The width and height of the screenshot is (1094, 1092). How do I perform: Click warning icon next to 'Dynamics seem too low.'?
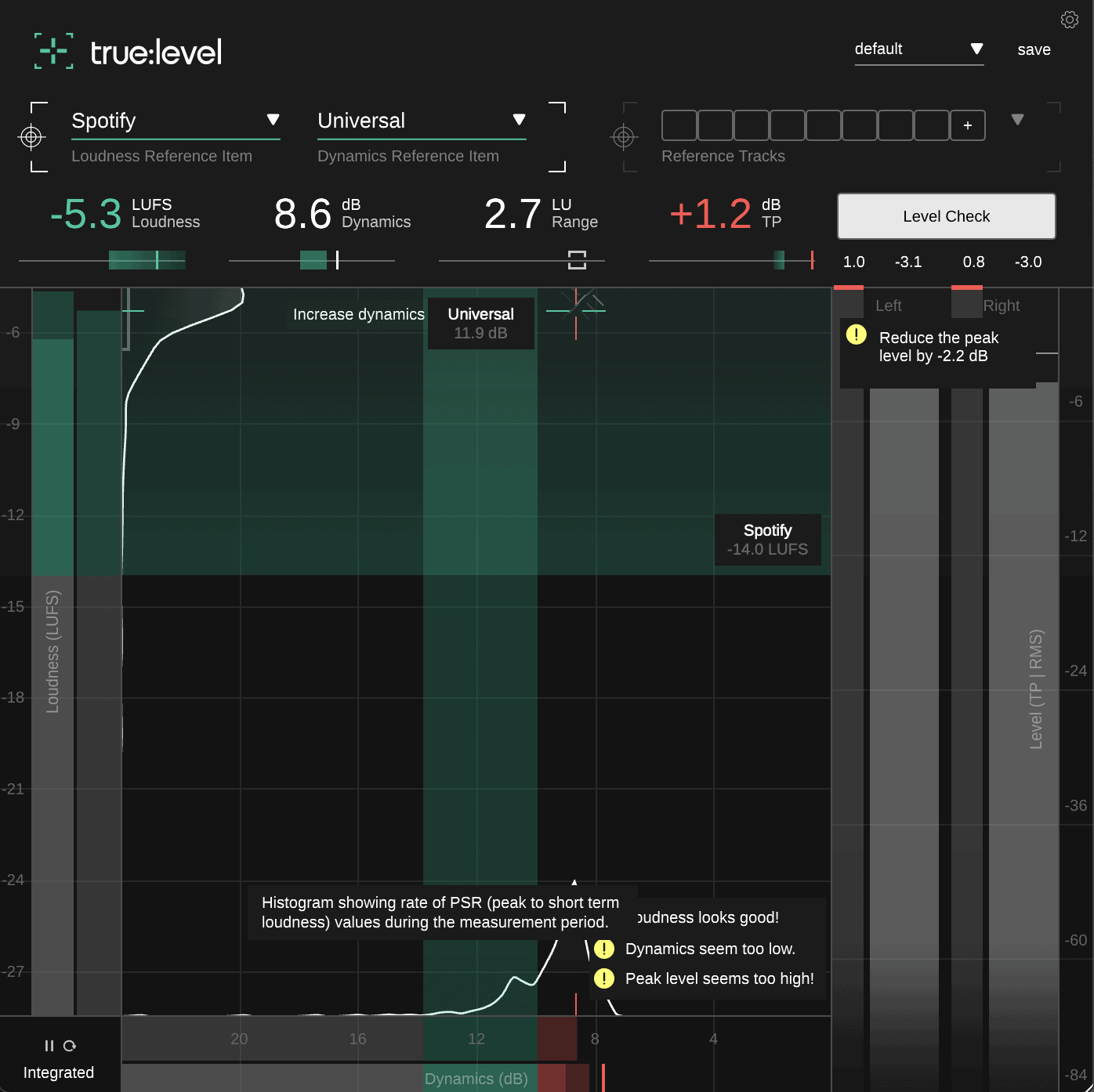pyautogui.click(x=604, y=949)
